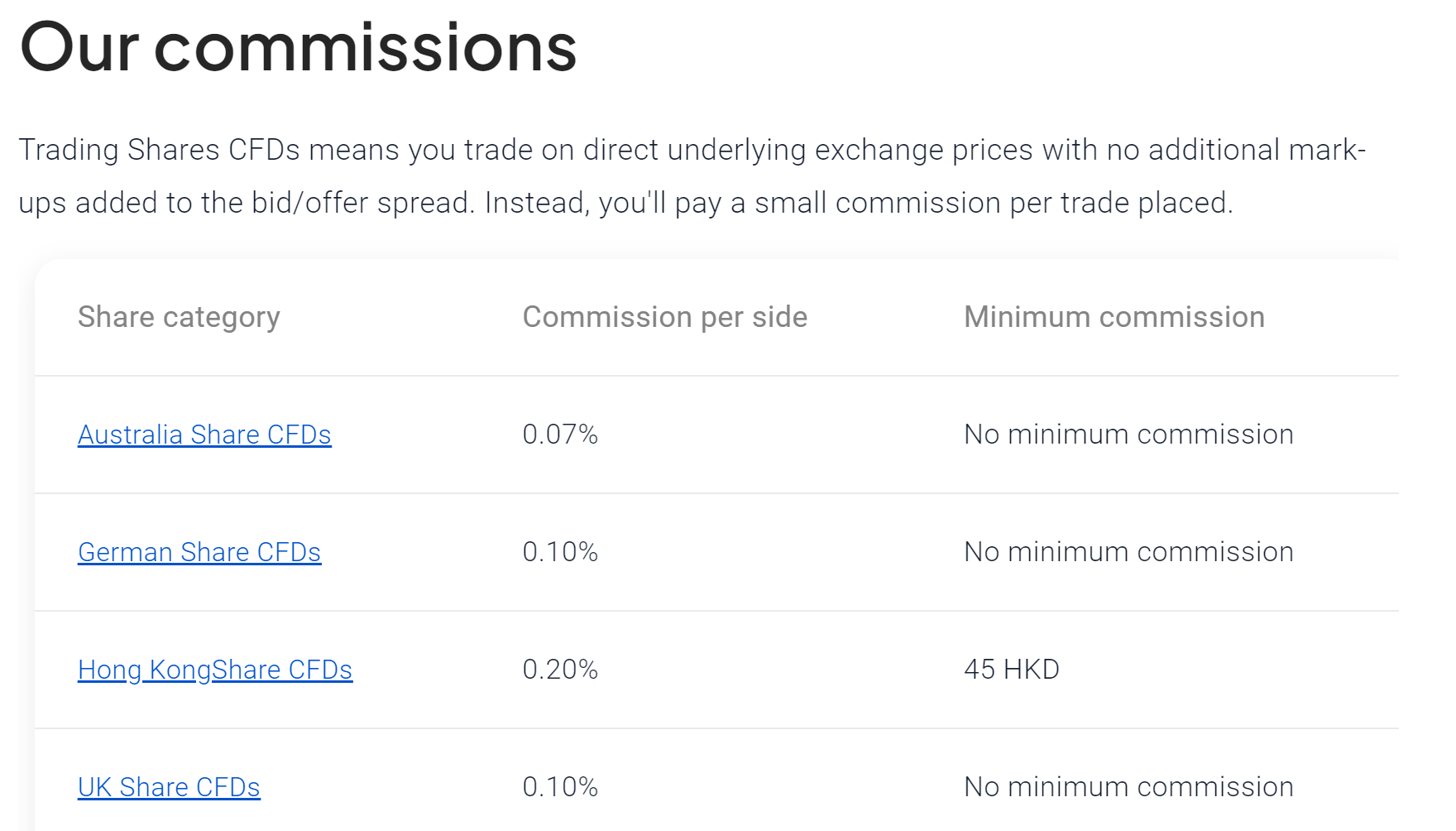The image size is (1456, 831).
Task: Open the UK Share CFDs link
Action: pyautogui.click(x=169, y=787)
